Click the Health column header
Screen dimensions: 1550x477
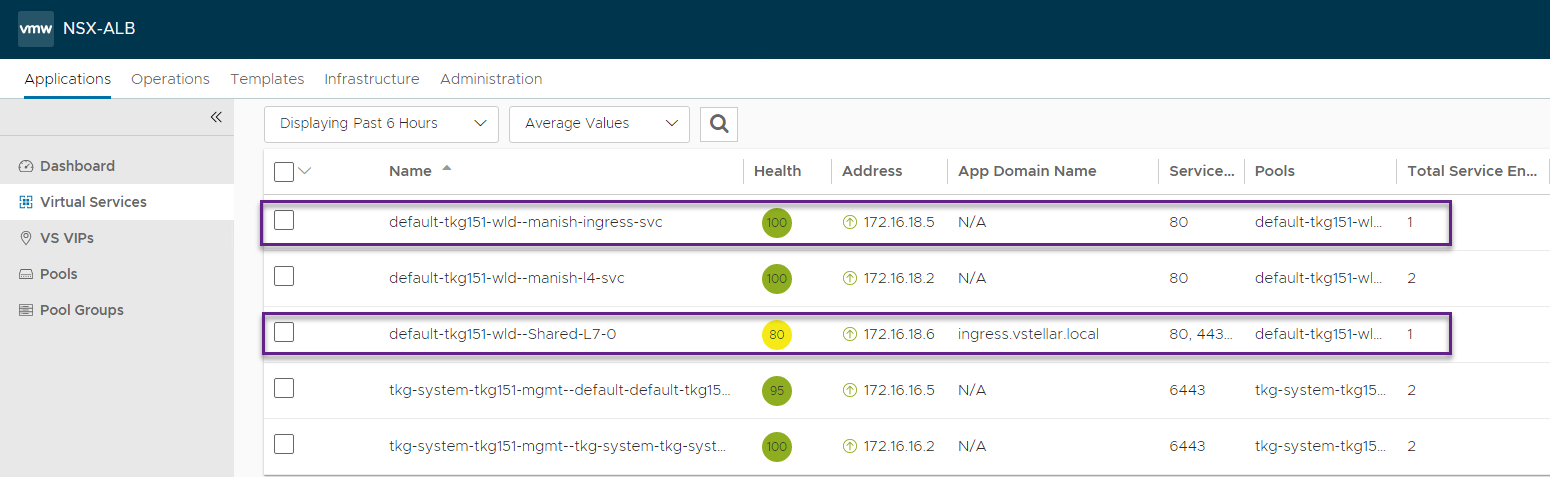tap(777, 171)
